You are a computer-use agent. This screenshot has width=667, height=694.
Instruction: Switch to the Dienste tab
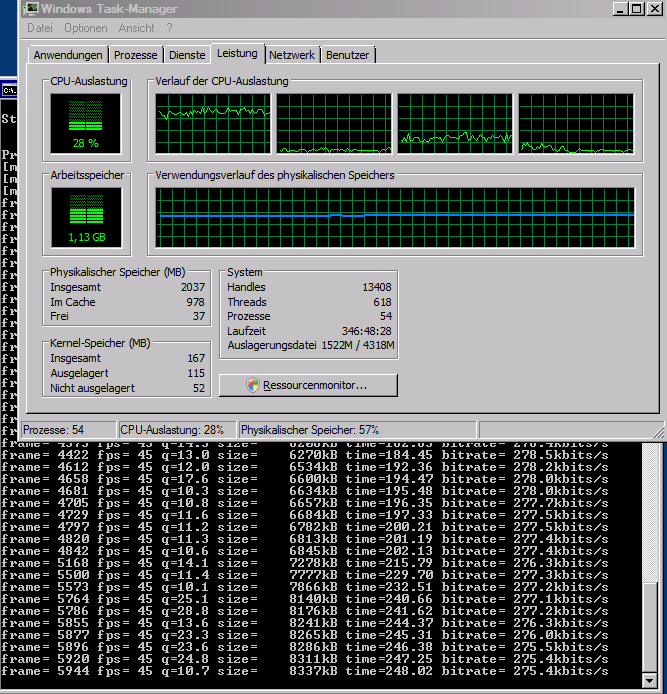click(x=187, y=55)
